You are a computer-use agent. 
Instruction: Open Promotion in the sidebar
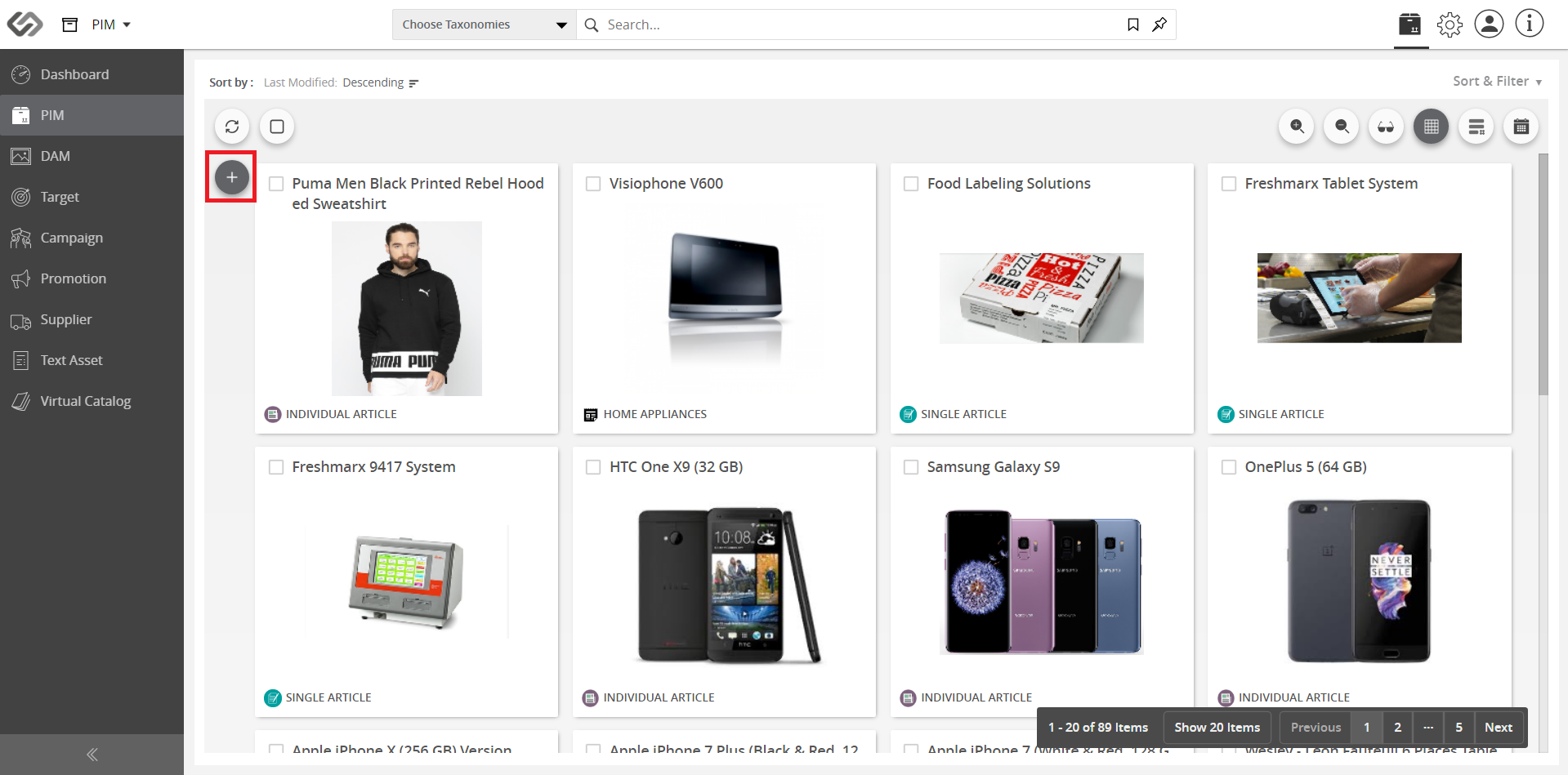click(92, 278)
